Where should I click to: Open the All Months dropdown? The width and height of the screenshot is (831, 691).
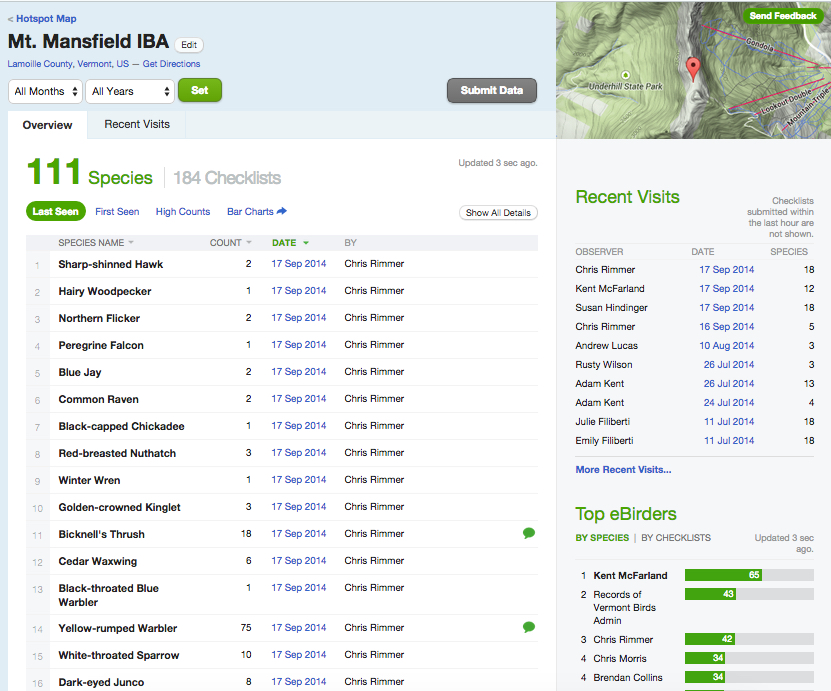(44, 91)
